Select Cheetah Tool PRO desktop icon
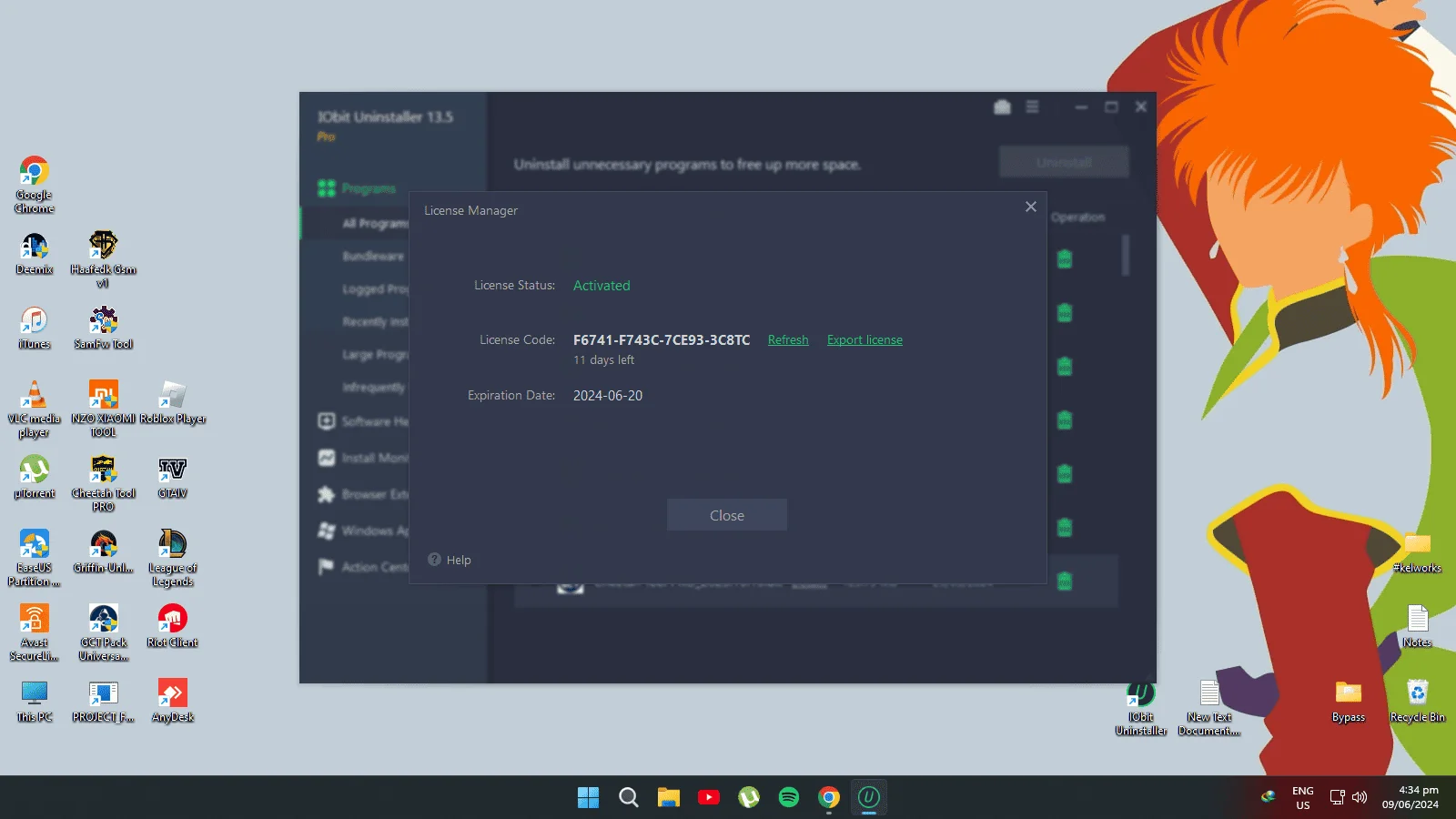The width and height of the screenshot is (1456, 819). pos(103,484)
